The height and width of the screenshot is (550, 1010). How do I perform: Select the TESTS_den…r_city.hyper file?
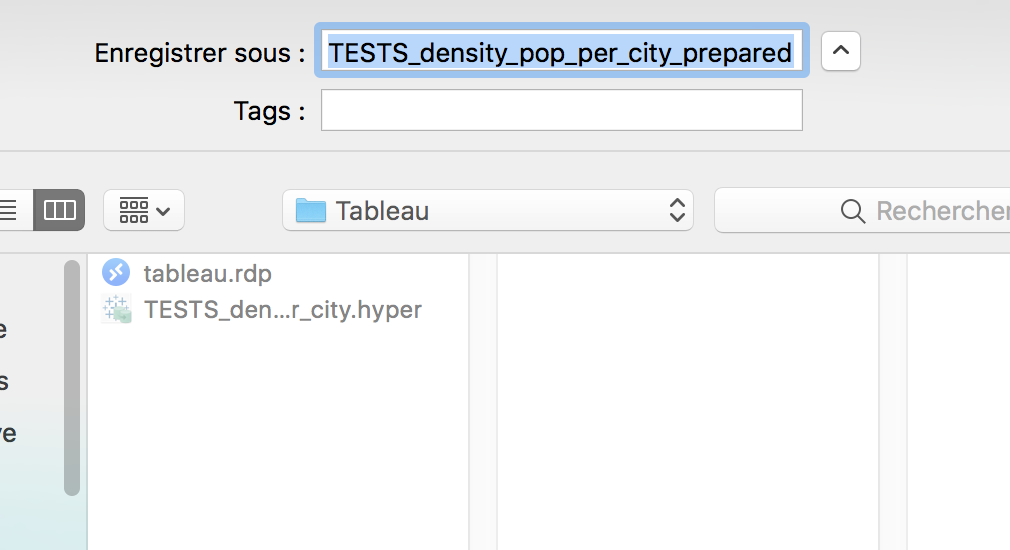tap(283, 310)
